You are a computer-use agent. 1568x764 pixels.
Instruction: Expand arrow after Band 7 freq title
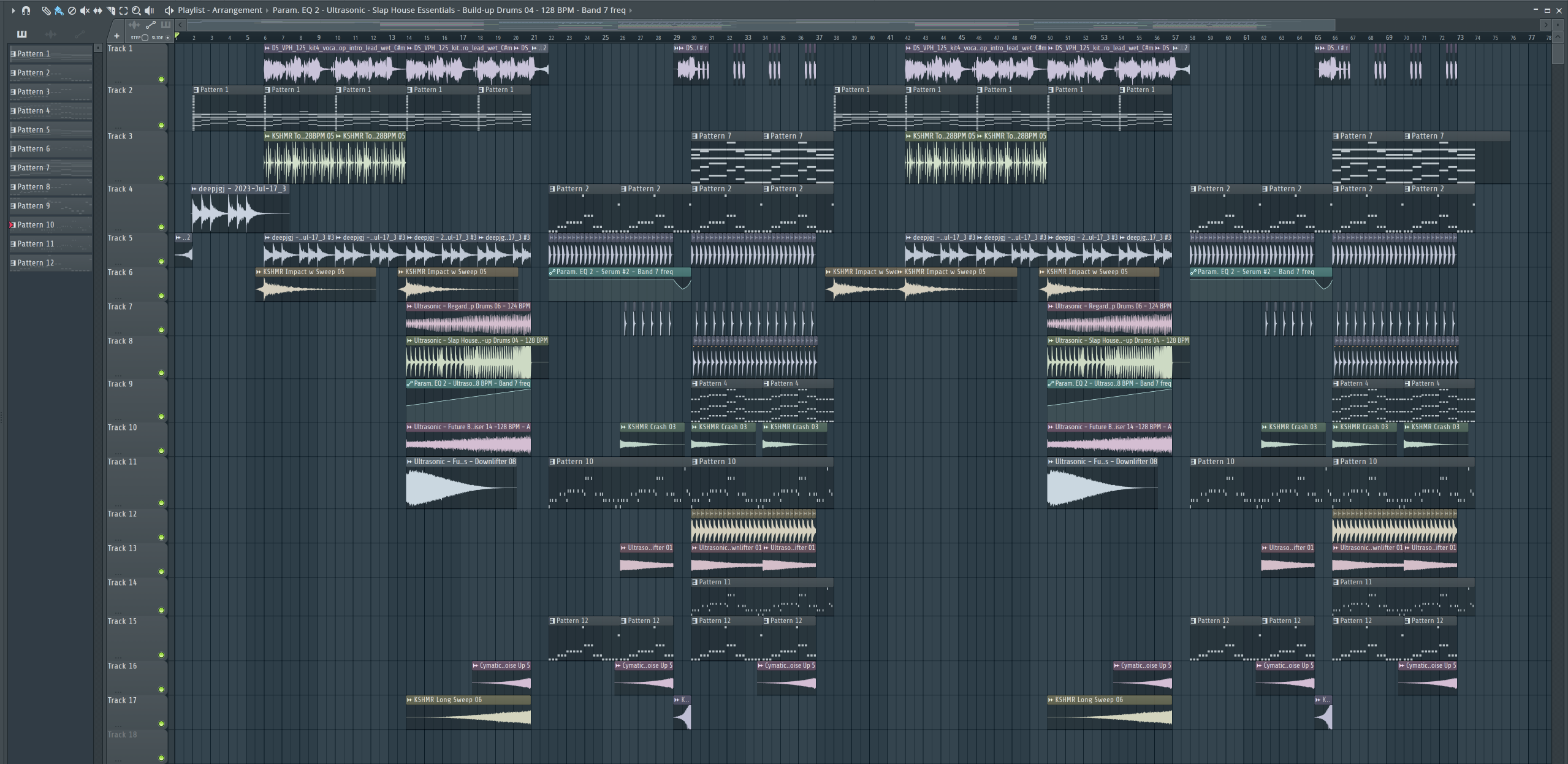click(x=631, y=10)
